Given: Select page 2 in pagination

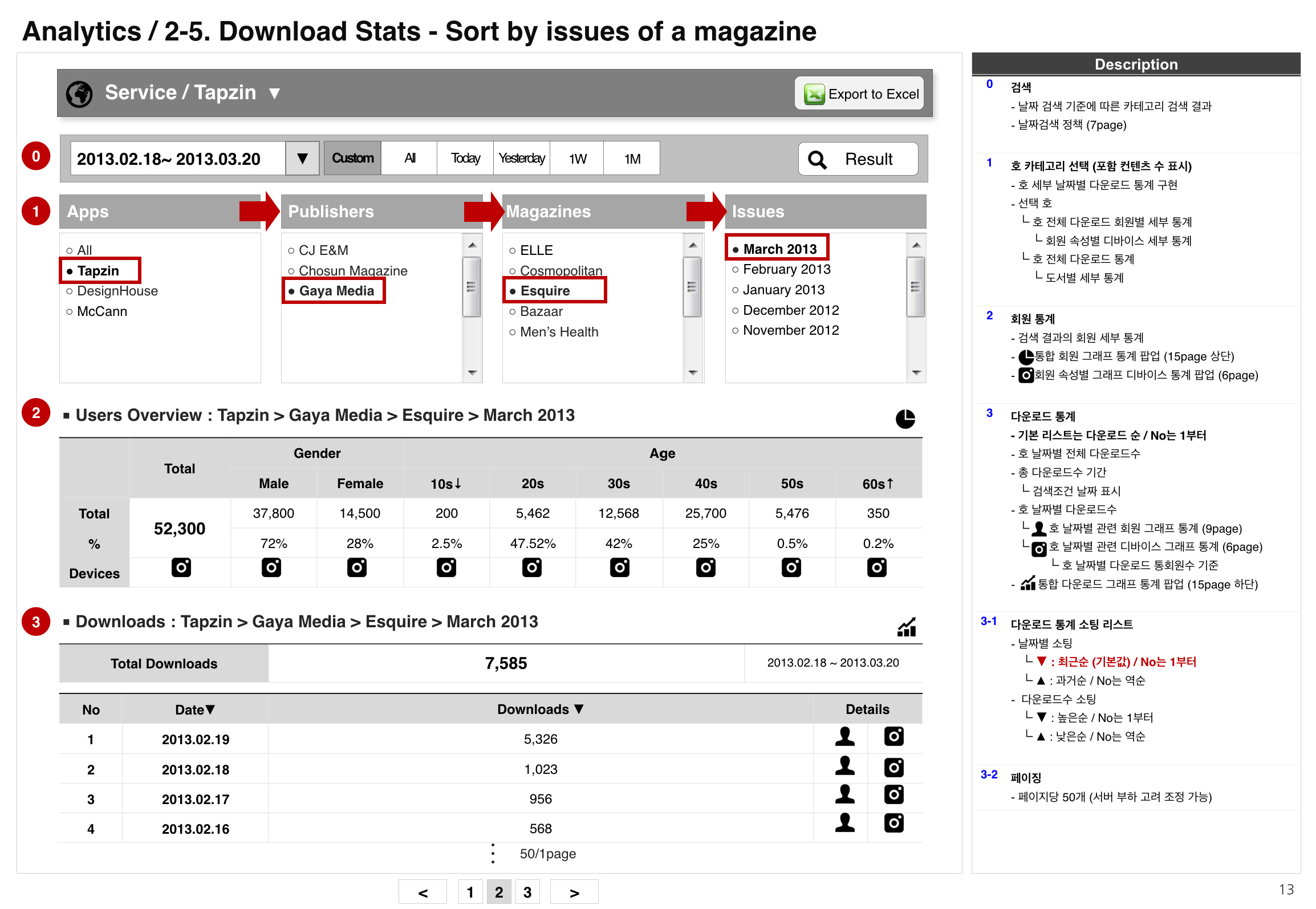Looking at the screenshot, I should tap(499, 892).
